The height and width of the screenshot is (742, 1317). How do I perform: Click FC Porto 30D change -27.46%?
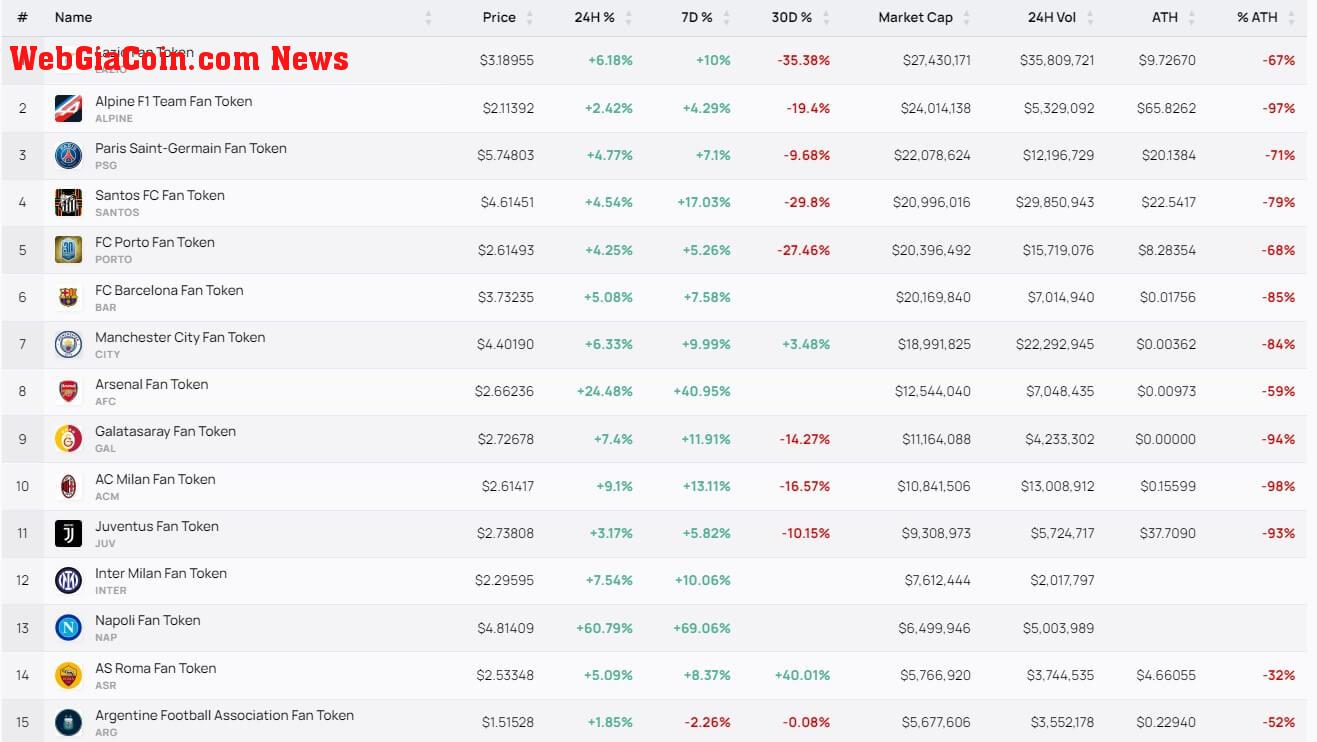click(803, 250)
